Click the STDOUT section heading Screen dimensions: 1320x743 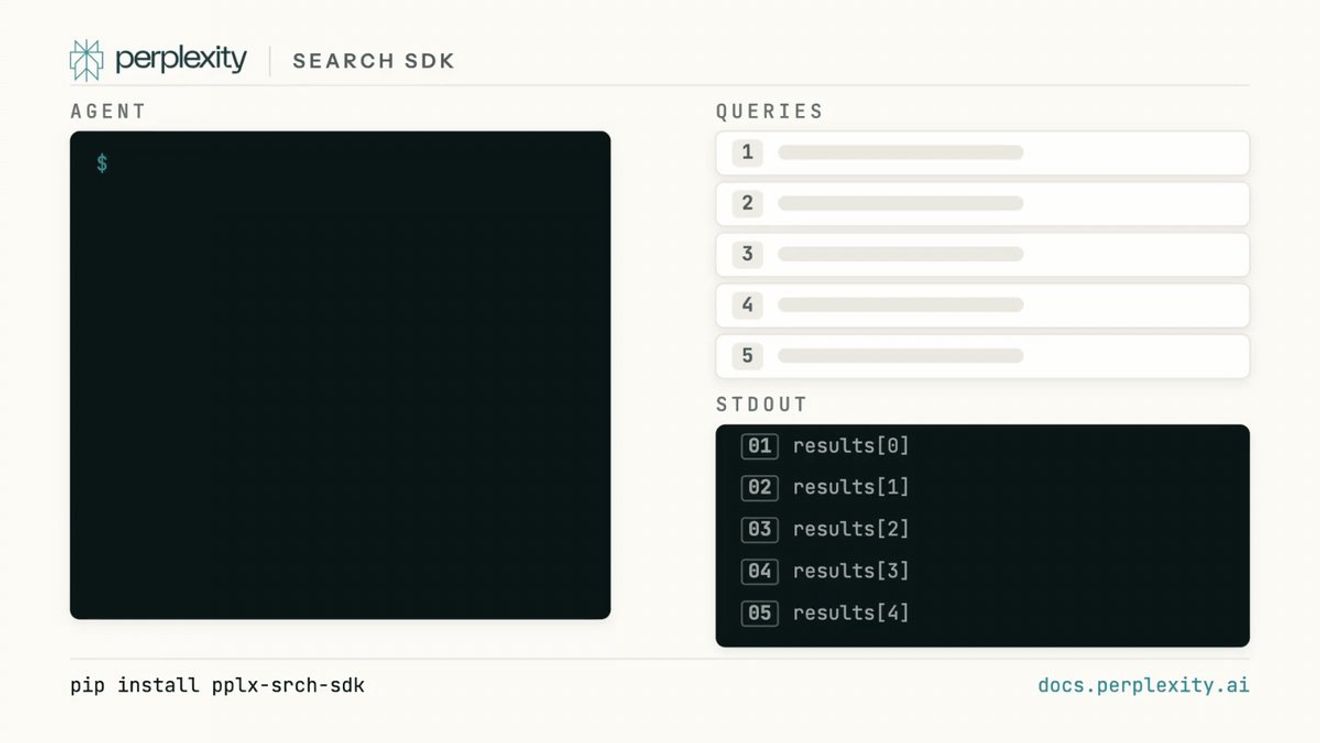[x=761, y=405]
